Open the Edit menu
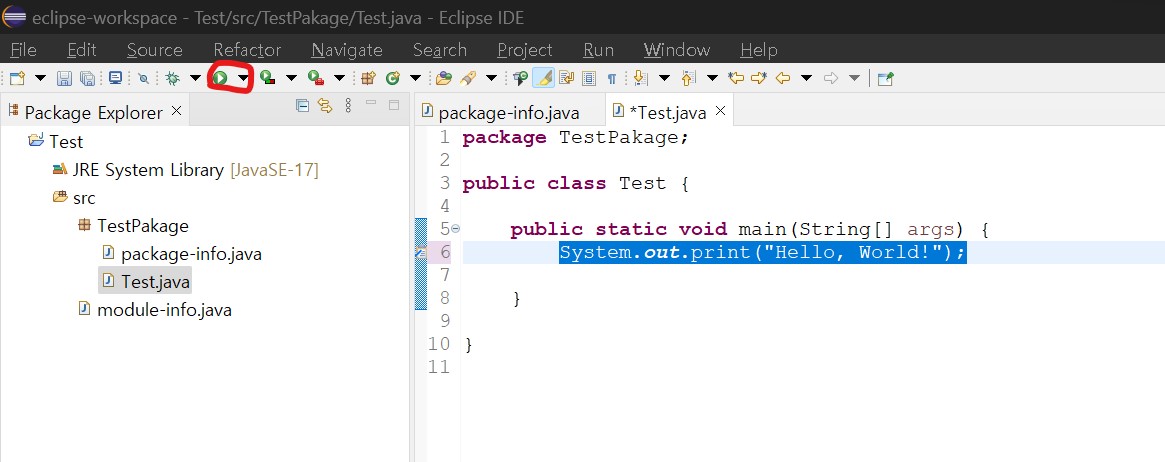The height and width of the screenshot is (462, 1165). coord(82,50)
